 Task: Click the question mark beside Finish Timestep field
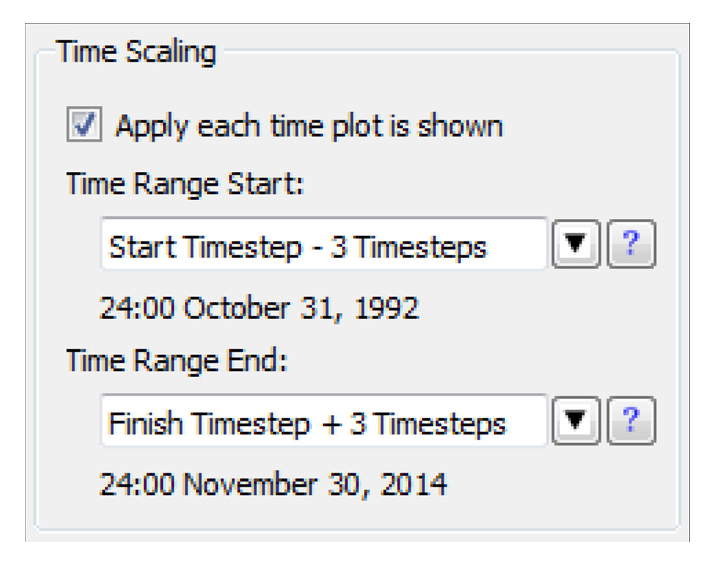(x=632, y=422)
